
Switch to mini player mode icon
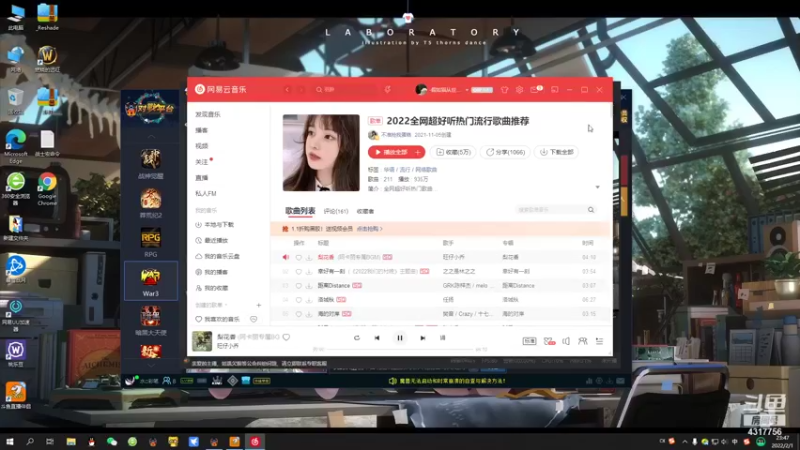point(555,90)
